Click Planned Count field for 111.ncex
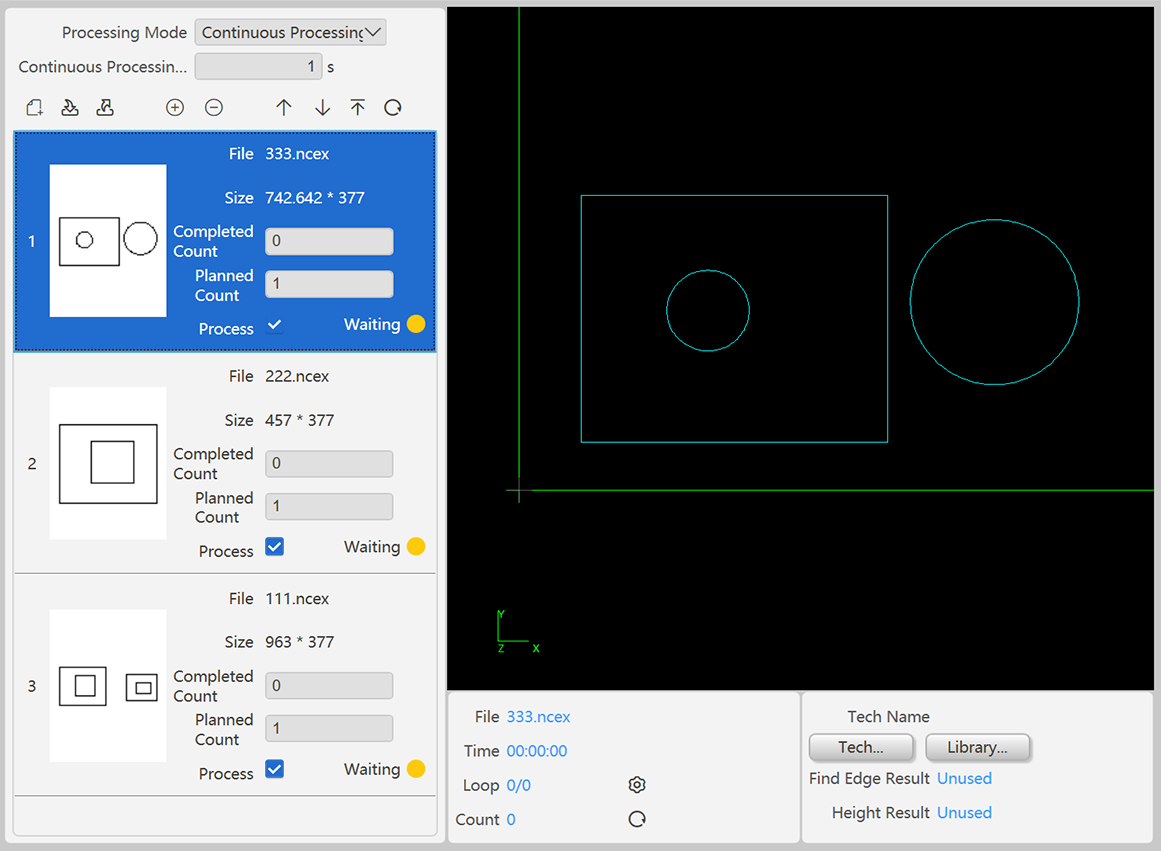 point(329,729)
